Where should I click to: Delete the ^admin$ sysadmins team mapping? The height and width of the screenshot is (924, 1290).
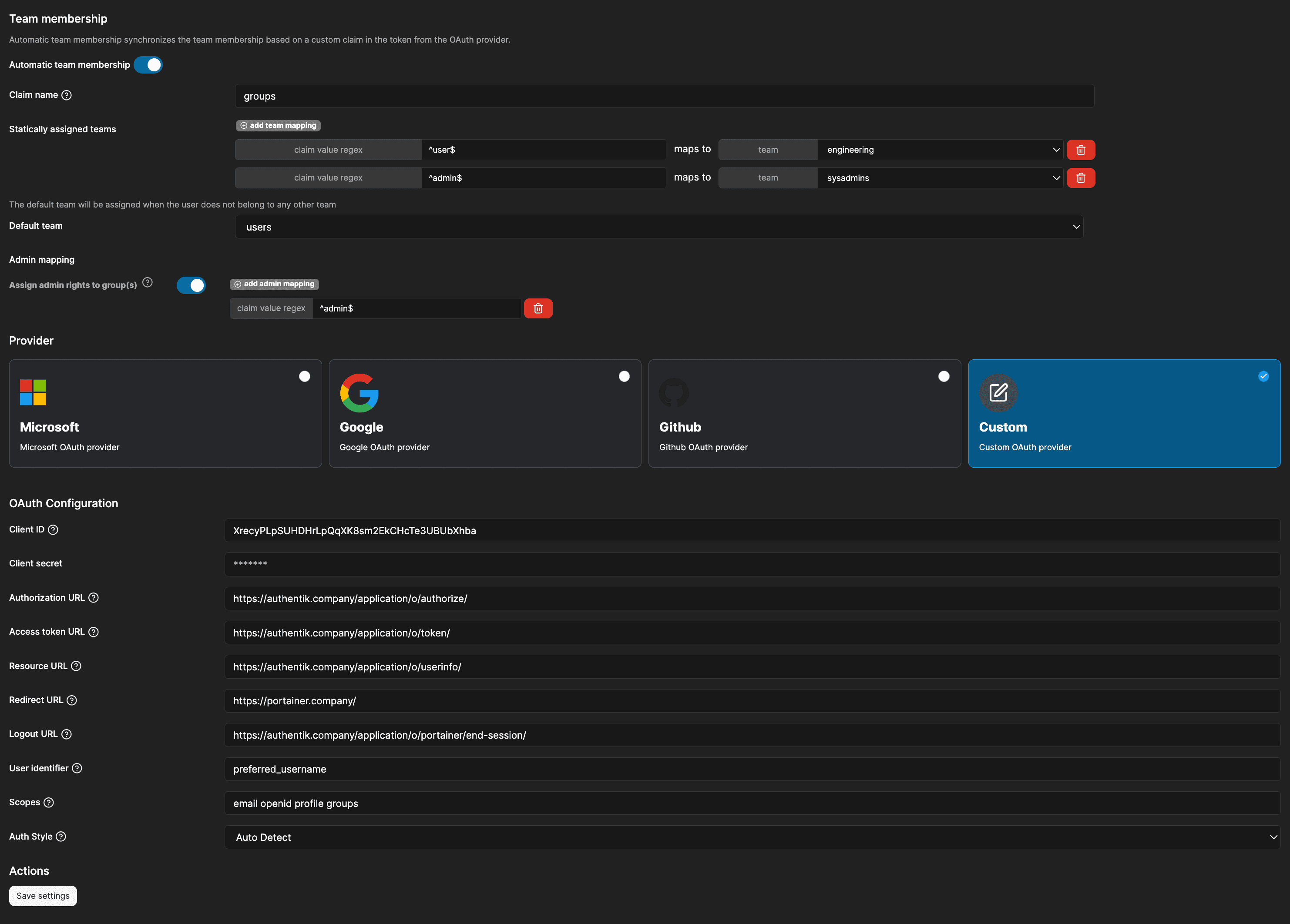point(1080,178)
